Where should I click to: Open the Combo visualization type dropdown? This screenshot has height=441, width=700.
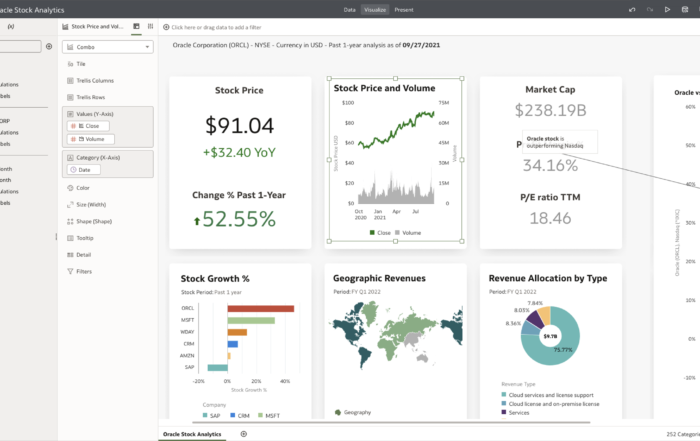[x=108, y=47]
